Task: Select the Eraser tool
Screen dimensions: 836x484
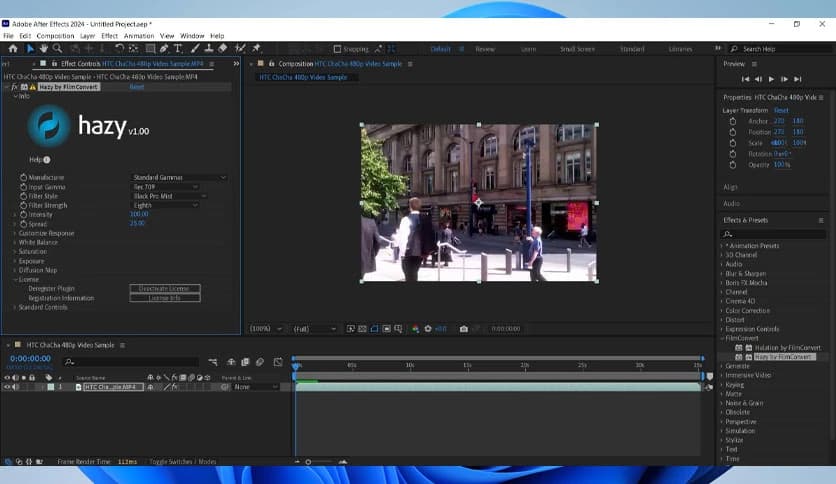Action: 222,49
